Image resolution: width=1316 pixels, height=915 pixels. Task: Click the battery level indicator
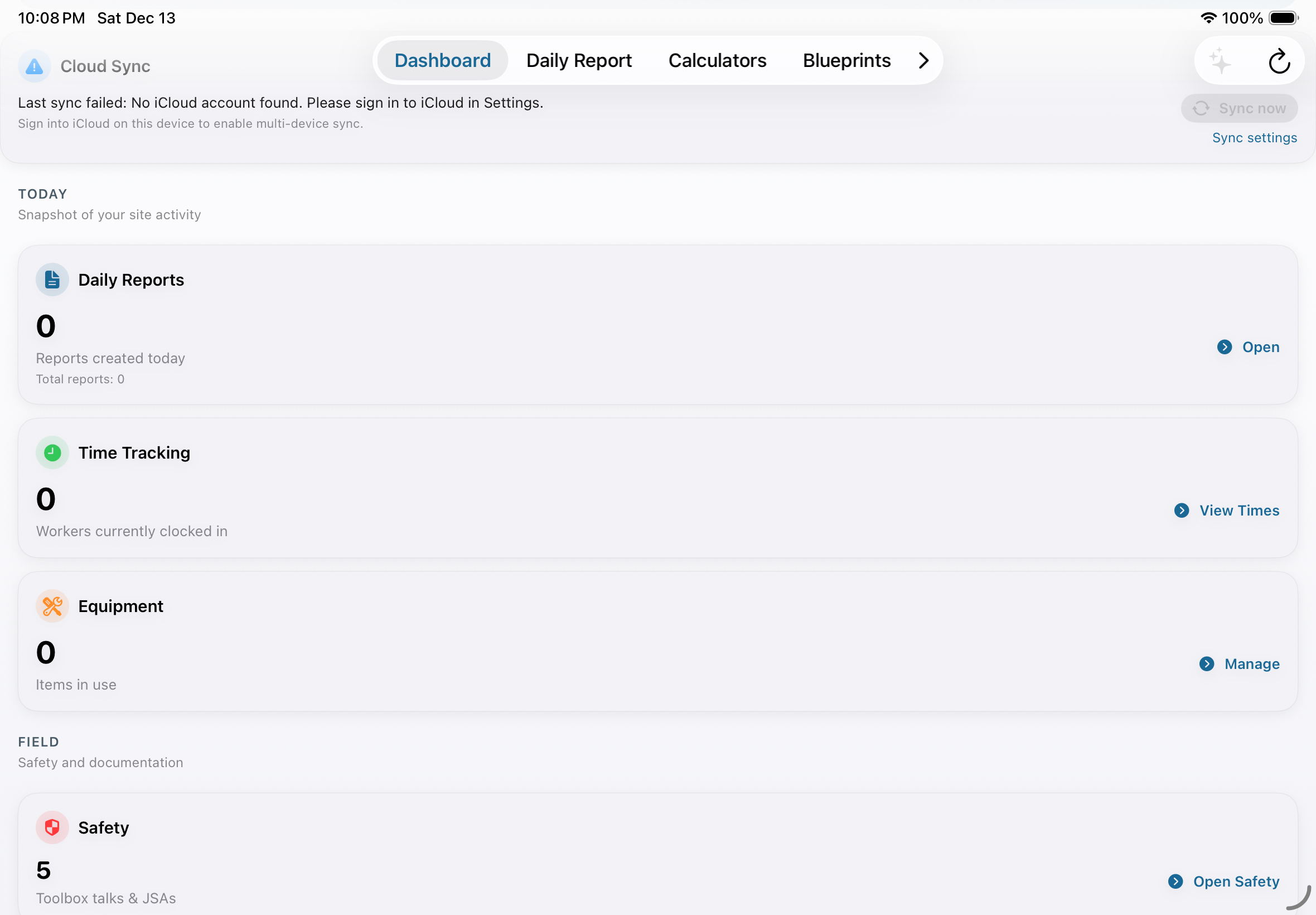coord(1283,18)
